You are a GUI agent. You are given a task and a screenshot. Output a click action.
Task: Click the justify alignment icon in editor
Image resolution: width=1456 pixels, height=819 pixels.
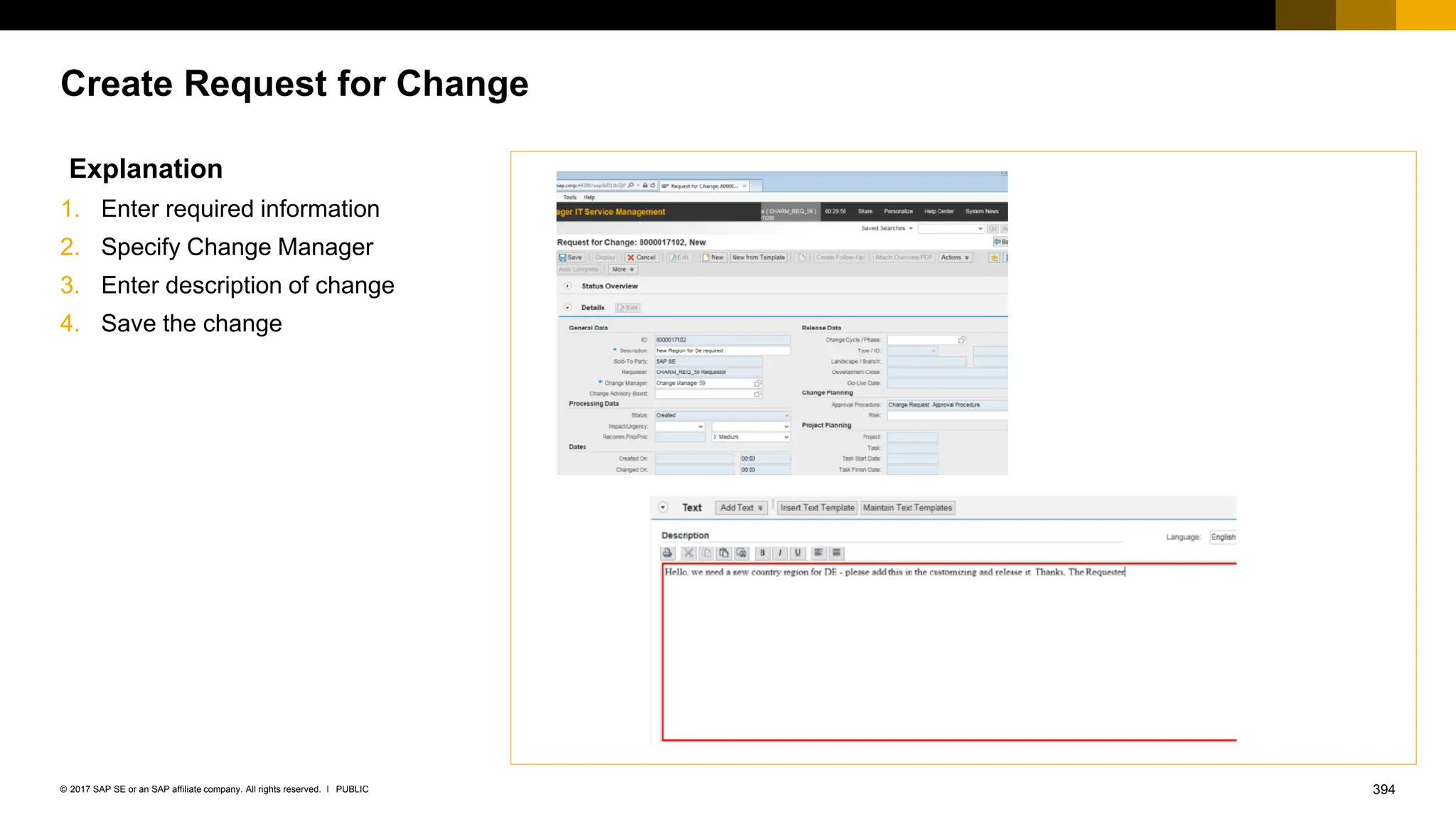[x=837, y=552]
